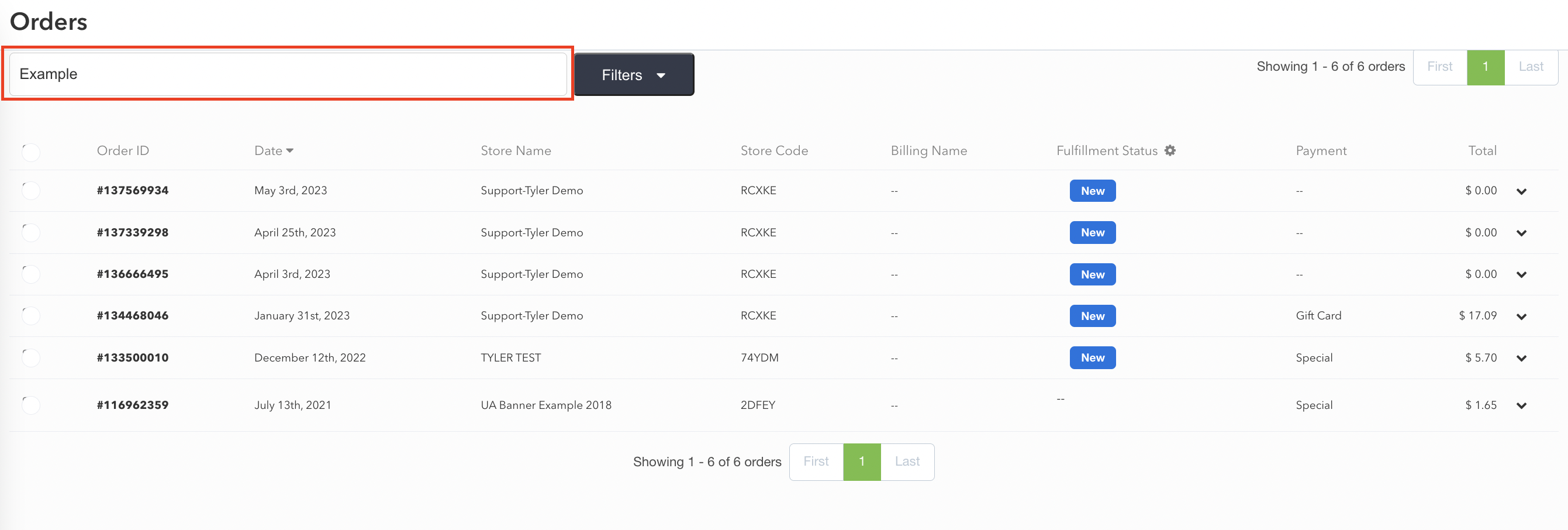
Task: Go to page 1 in top pagination
Action: pyautogui.click(x=1485, y=67)
